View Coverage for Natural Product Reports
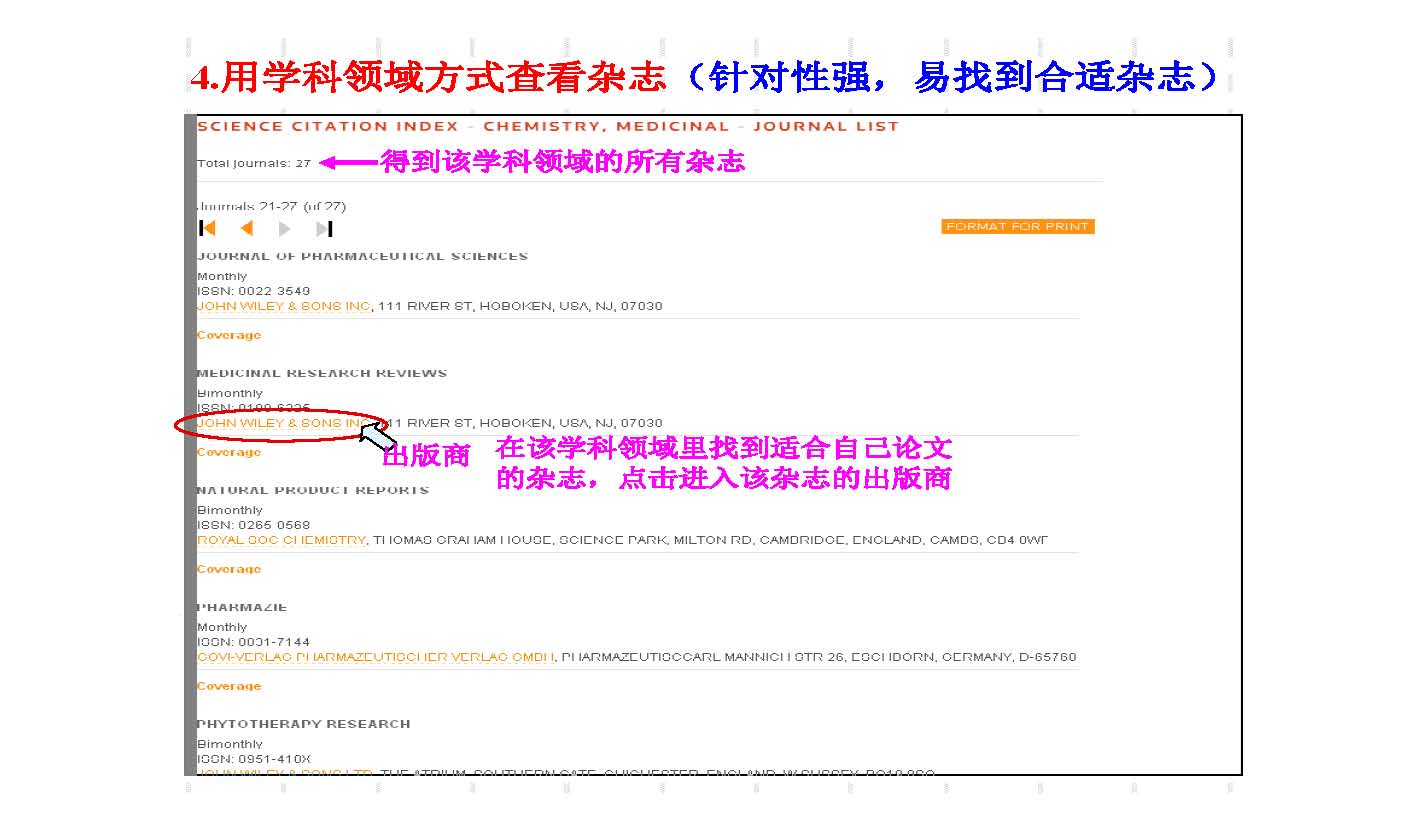Viewport: 1427px width, 835px height. pos(229,569)
